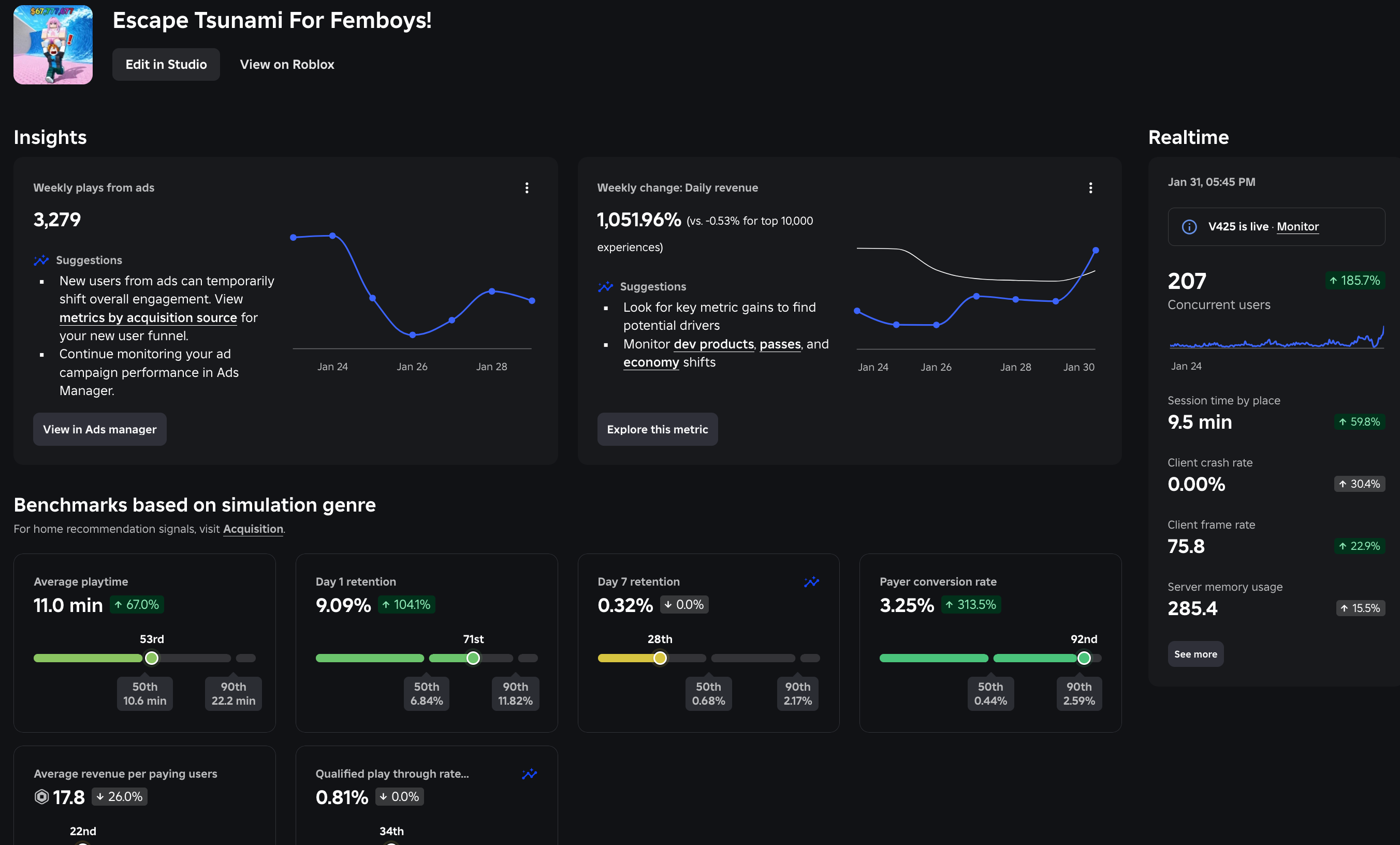Click info icon beside V425 is live

point(1189,227)
